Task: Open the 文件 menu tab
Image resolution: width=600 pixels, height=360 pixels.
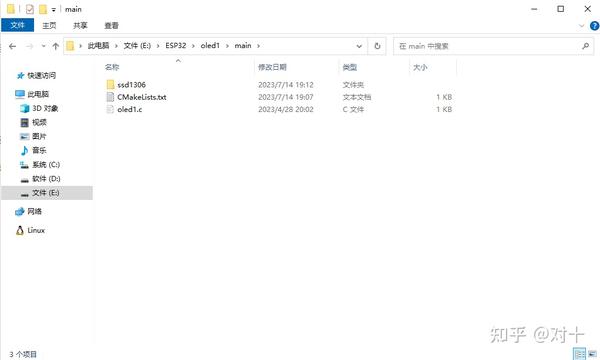Action: [17, 25]
